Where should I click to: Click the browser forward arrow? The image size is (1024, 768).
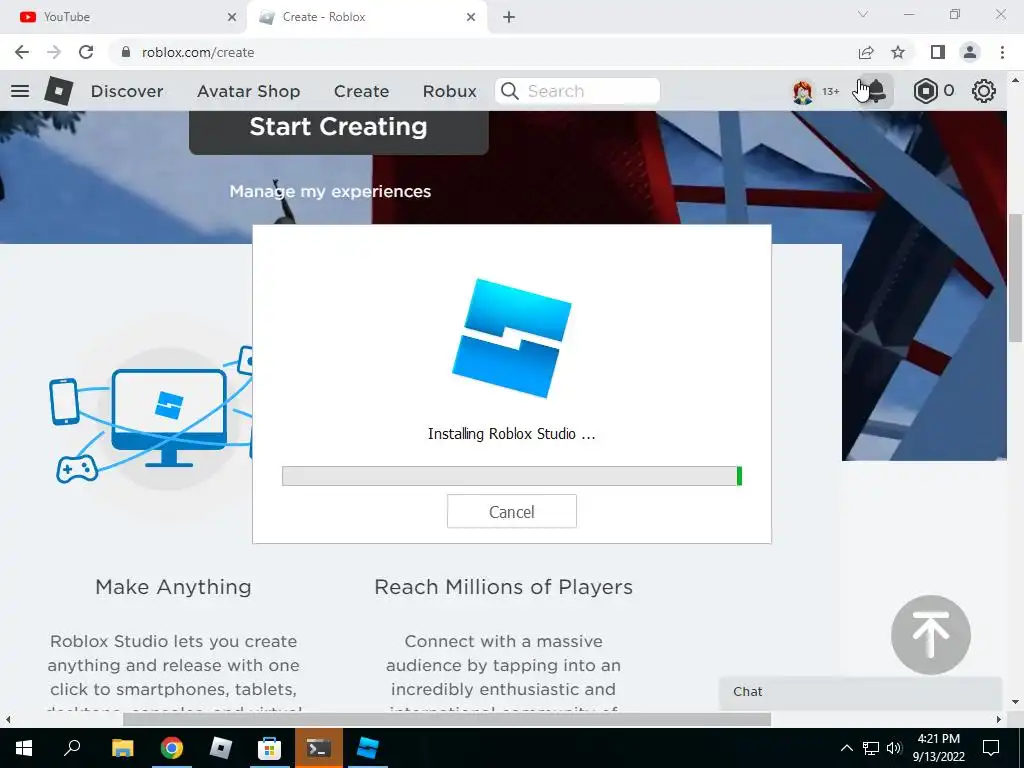tap(54, 52)
